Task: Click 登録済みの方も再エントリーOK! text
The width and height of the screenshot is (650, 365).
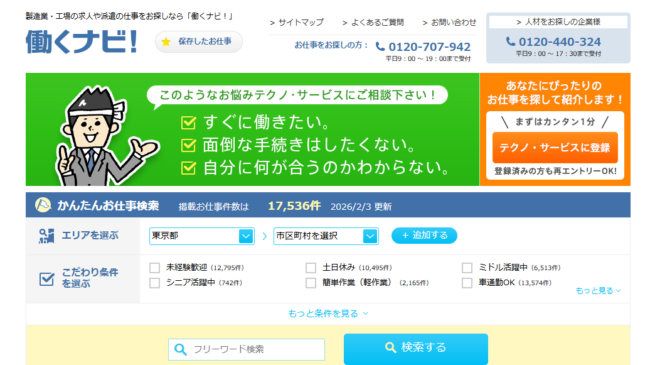Action: point(555,171)
